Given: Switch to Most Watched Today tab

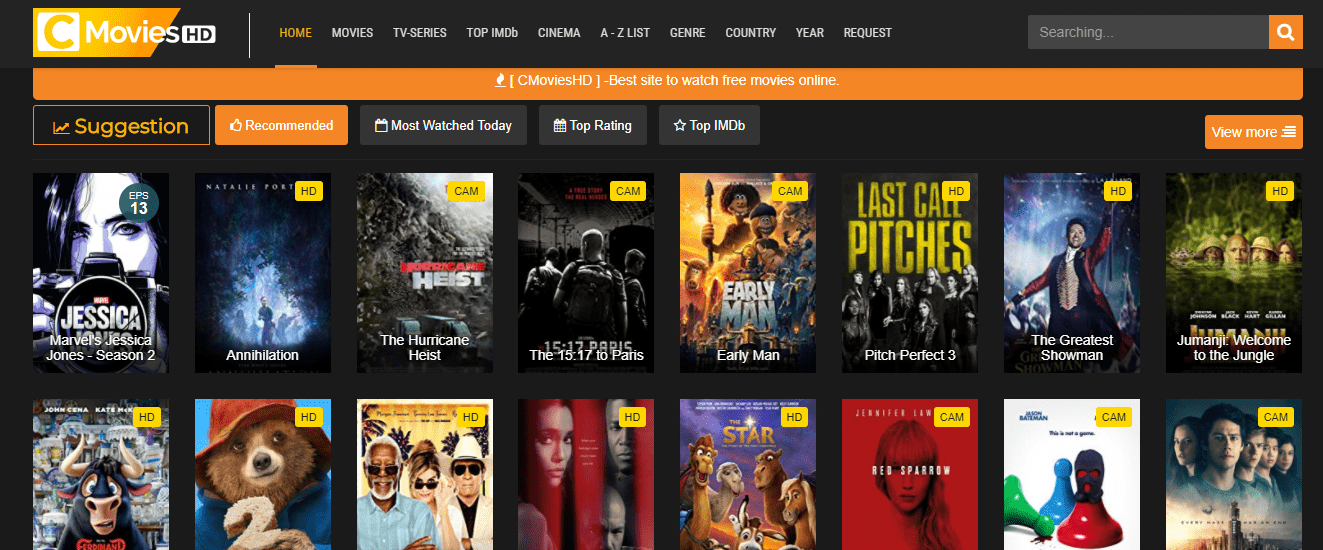Looking at the screenshot, I should coord(443,125).
